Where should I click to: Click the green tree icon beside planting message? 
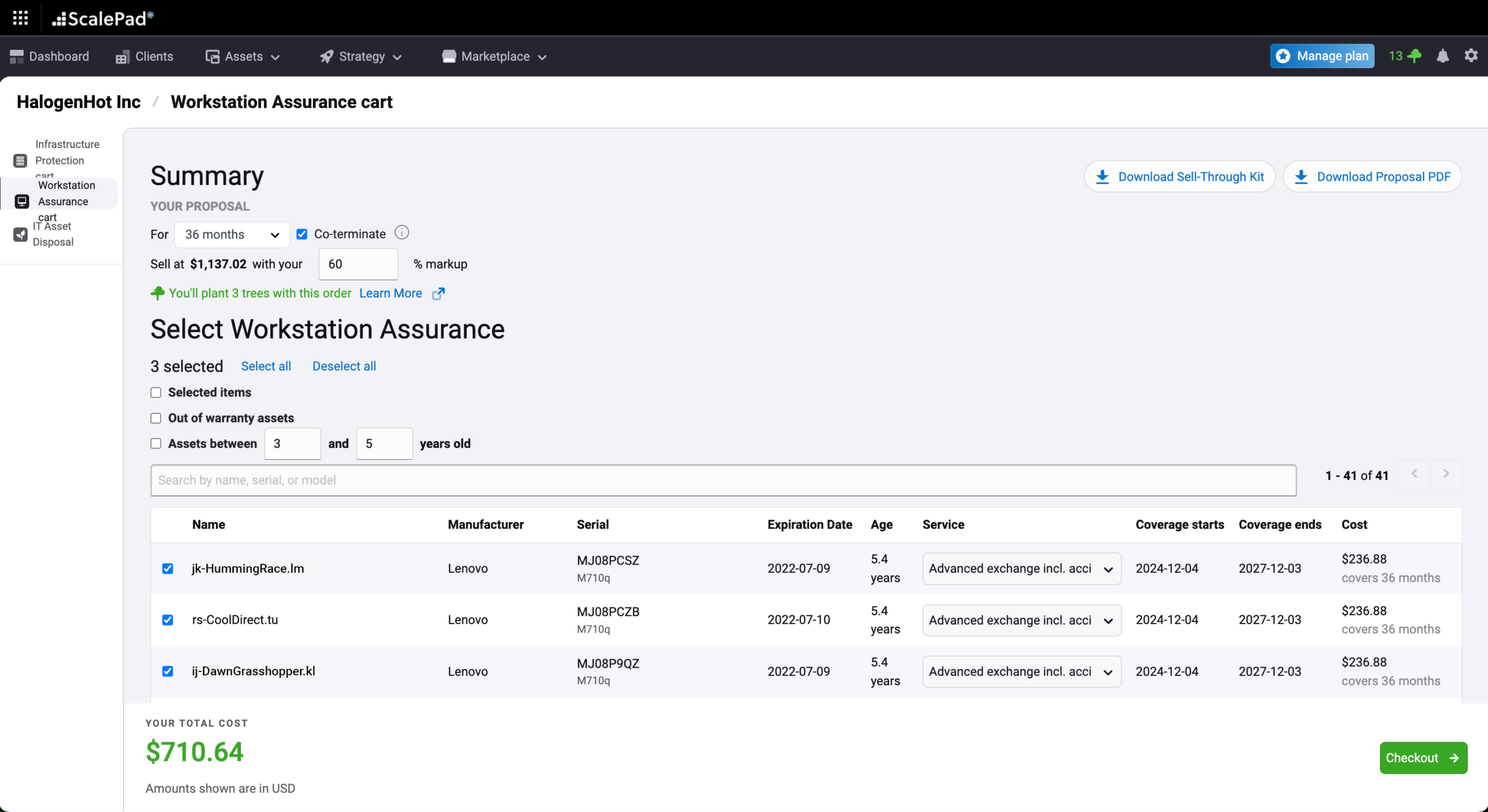pyautogui.click(x=158, y=293)
